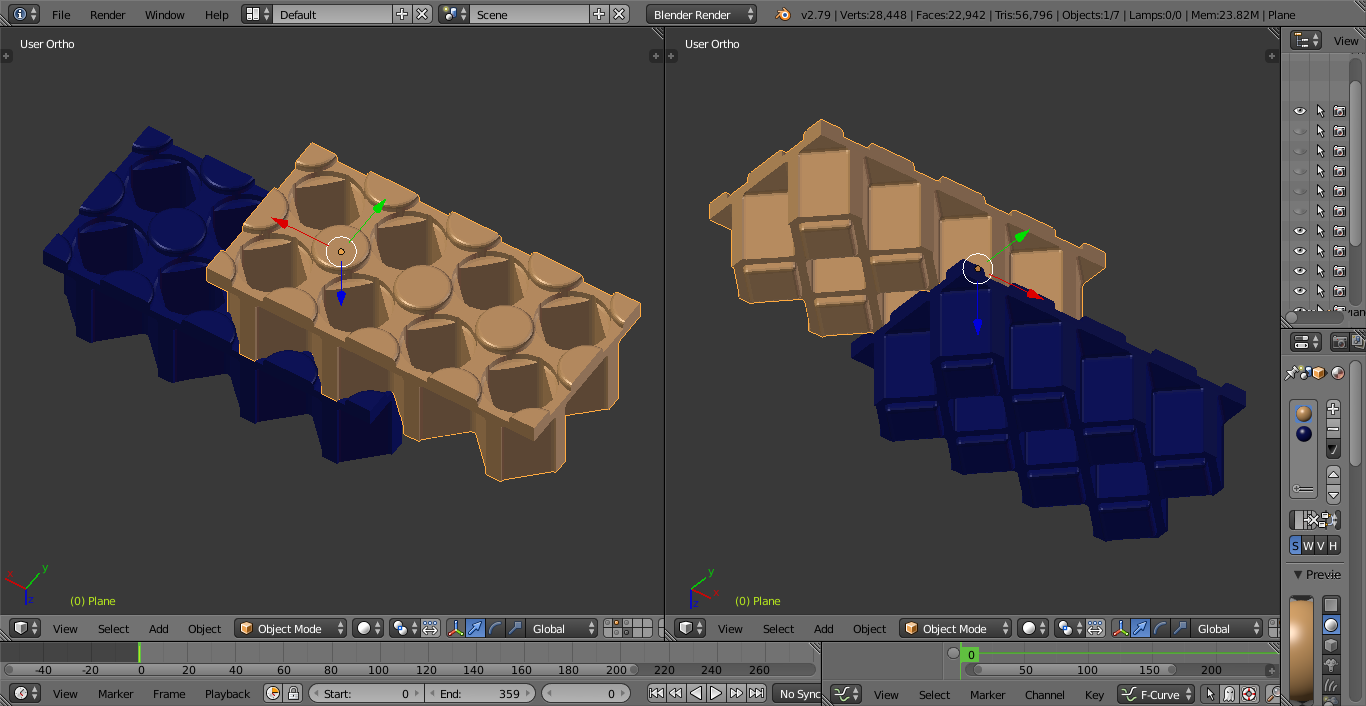Toggle visibility eye in first outliner row
This screenshot has height=706, width=1366.
pyautogui.click(x=1300, y=111)
